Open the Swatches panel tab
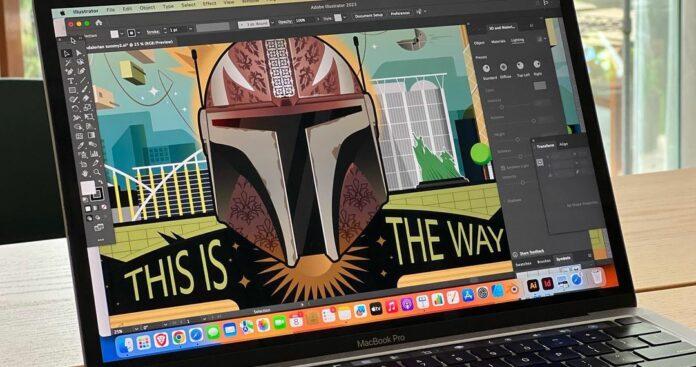Viewport: 696px width, 367px height. tap(524, 264)
